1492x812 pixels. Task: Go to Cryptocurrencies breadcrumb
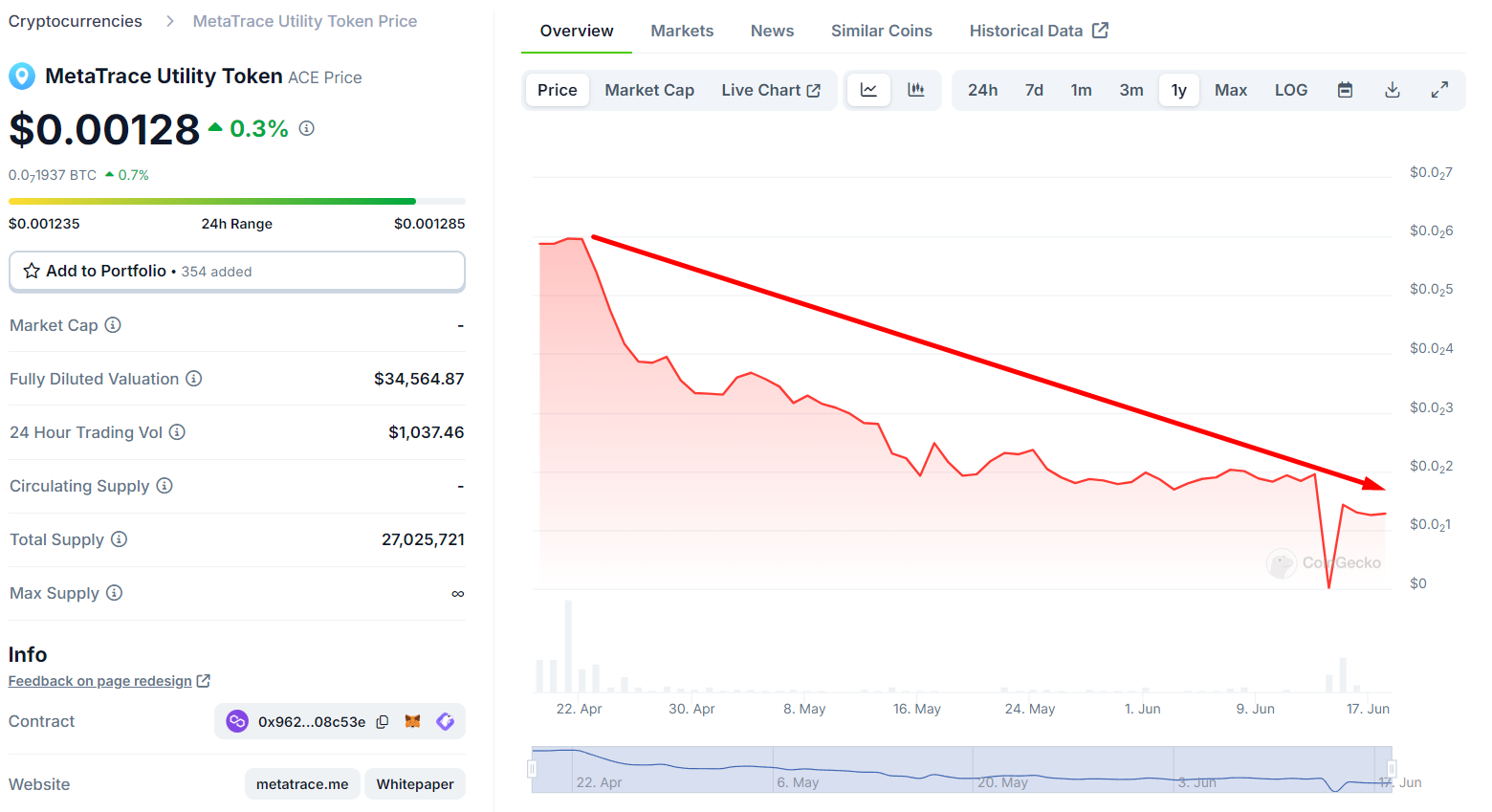(x=76, y=21)
